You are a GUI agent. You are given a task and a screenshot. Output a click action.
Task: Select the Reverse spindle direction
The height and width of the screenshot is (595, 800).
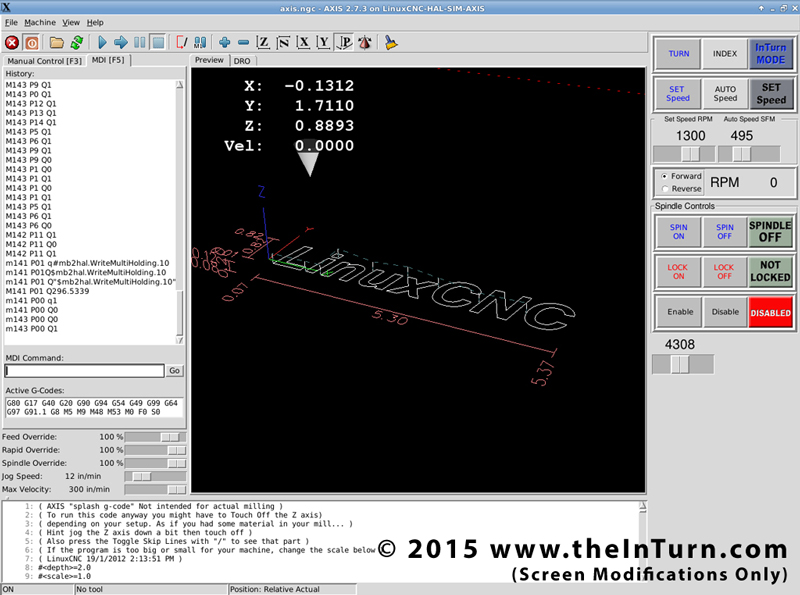pyautogui.click(x=682, y=189)
